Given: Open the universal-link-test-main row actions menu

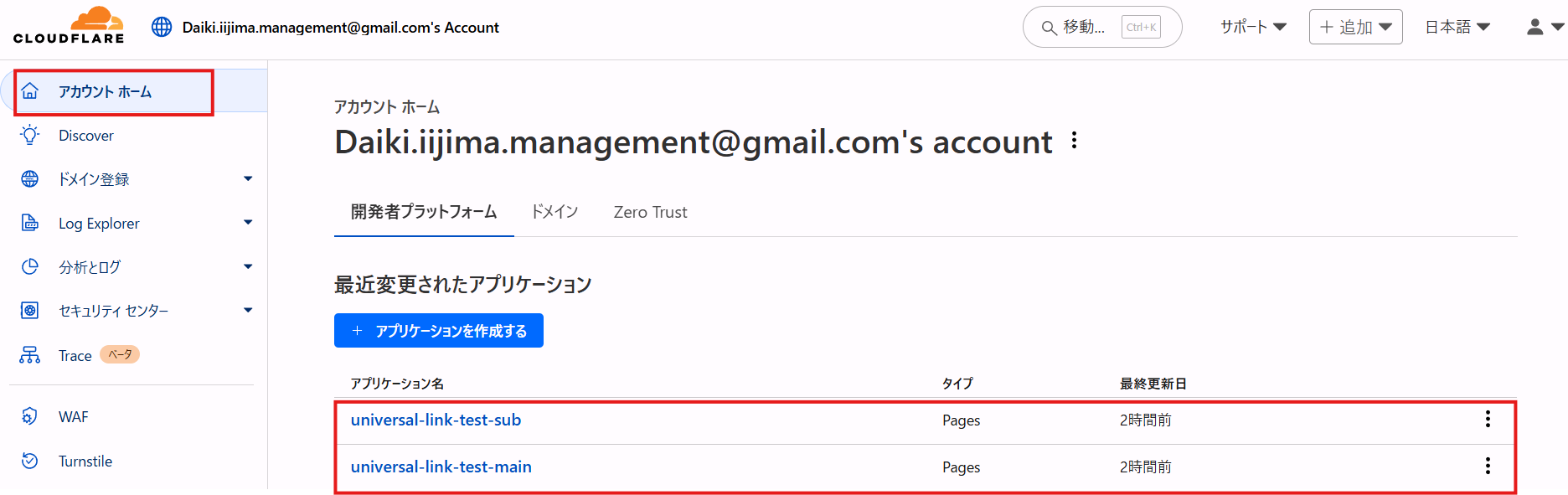Looking at the screenshot, I should pos(1488,466).
